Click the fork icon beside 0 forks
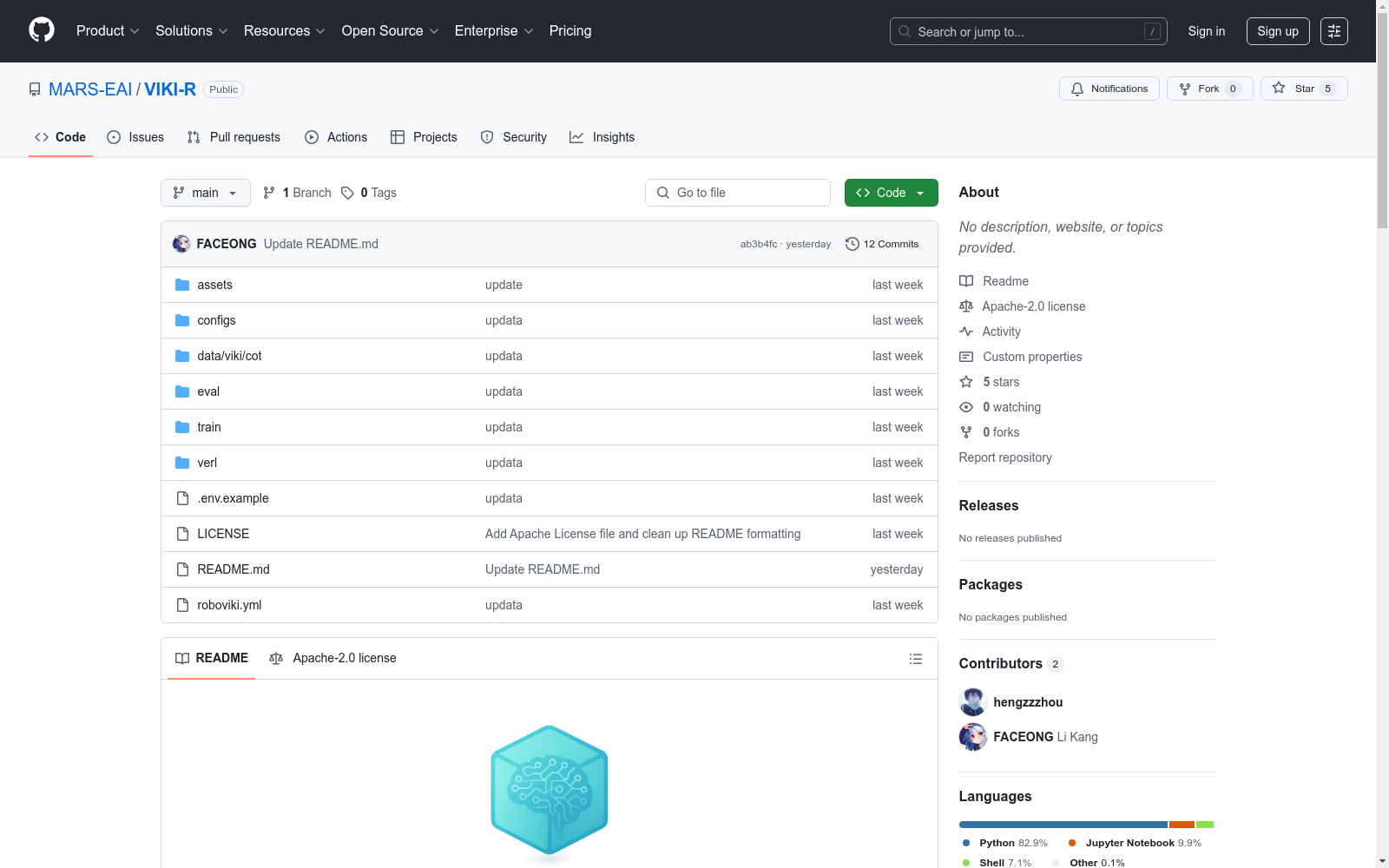Viewport: 1389px width, 868px height. coord(966,432)
